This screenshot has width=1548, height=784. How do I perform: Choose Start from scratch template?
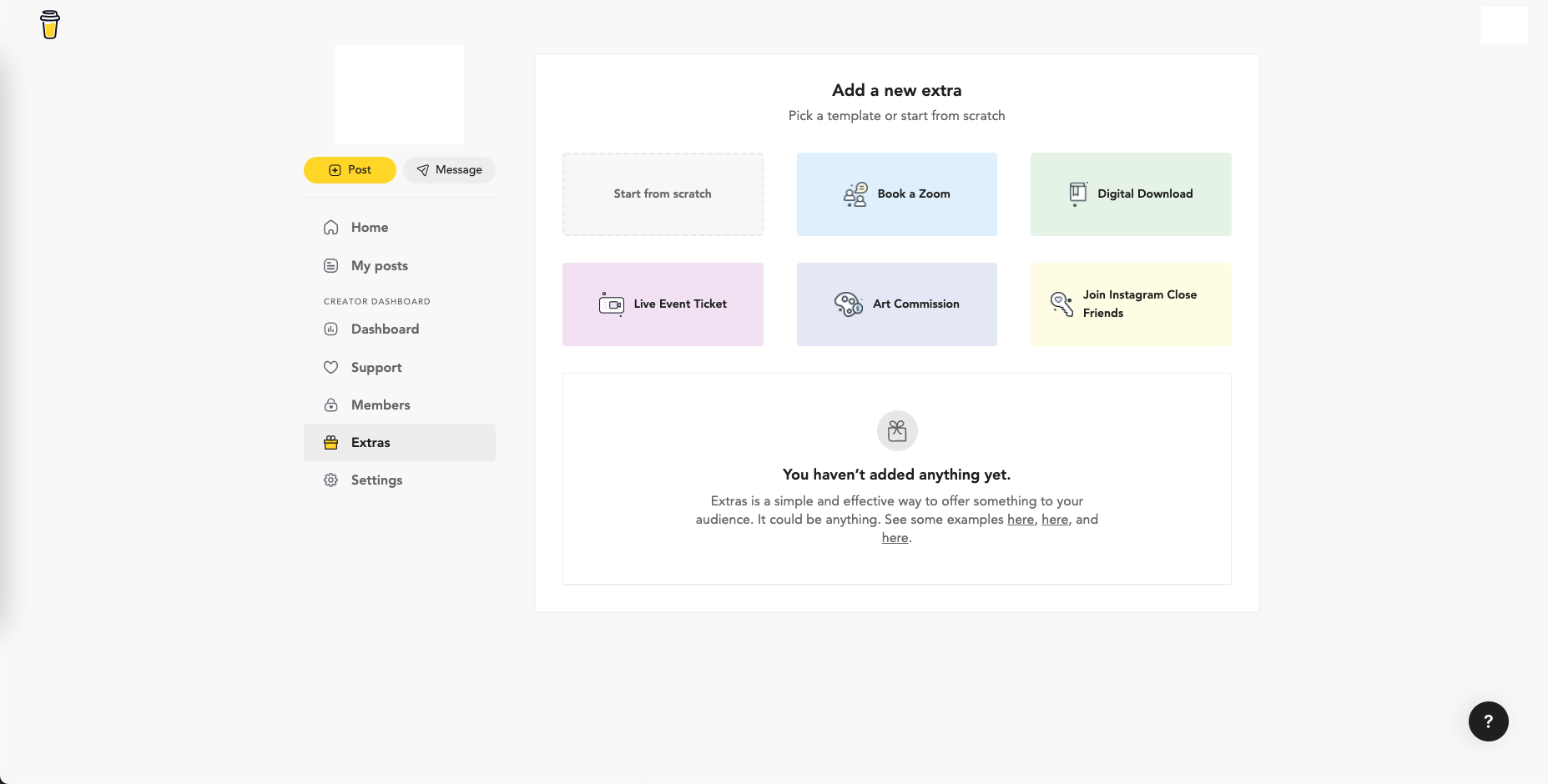[x=663, y=194]
